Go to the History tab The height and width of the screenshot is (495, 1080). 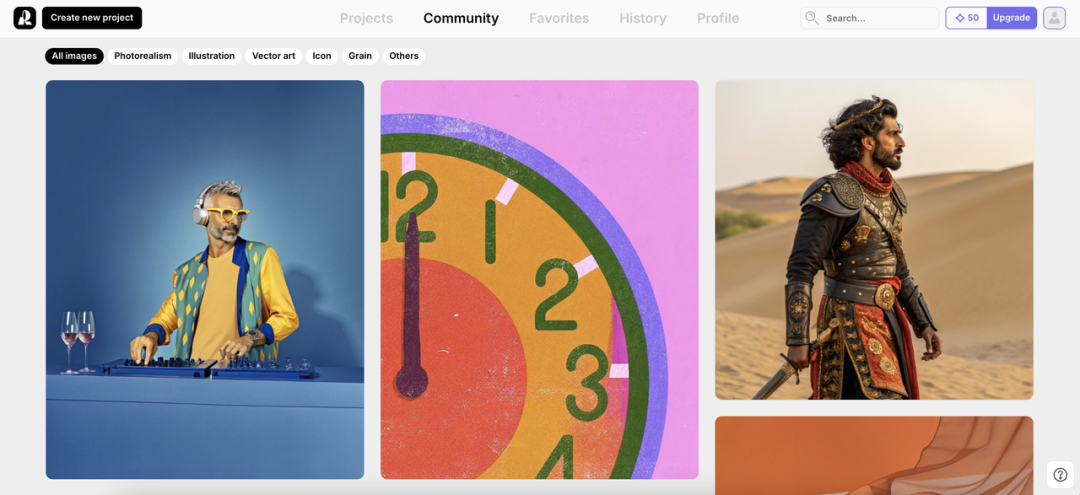[x=643, y=19]
